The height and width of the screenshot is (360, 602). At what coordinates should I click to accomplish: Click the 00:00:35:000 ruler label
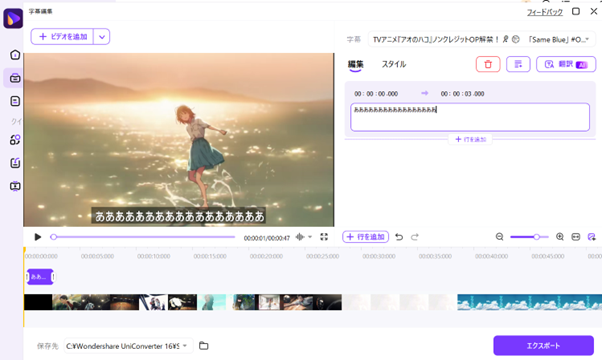(x=435, y=256)
